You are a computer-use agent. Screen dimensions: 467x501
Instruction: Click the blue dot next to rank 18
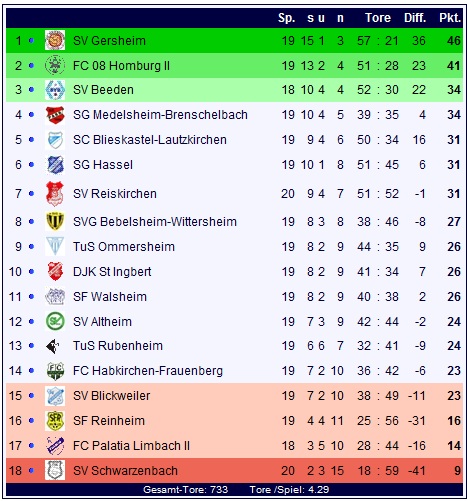tap(31, 471)
